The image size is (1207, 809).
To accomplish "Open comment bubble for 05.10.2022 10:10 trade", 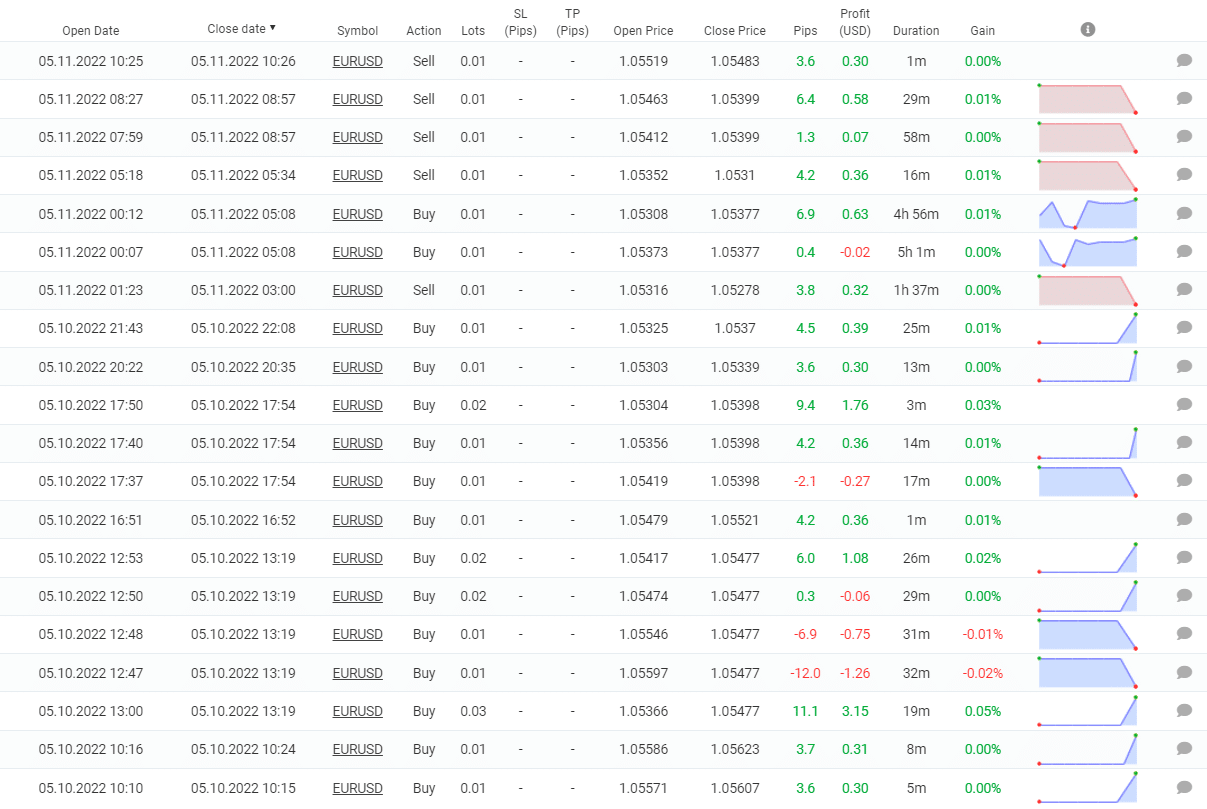I will 1184,788.
